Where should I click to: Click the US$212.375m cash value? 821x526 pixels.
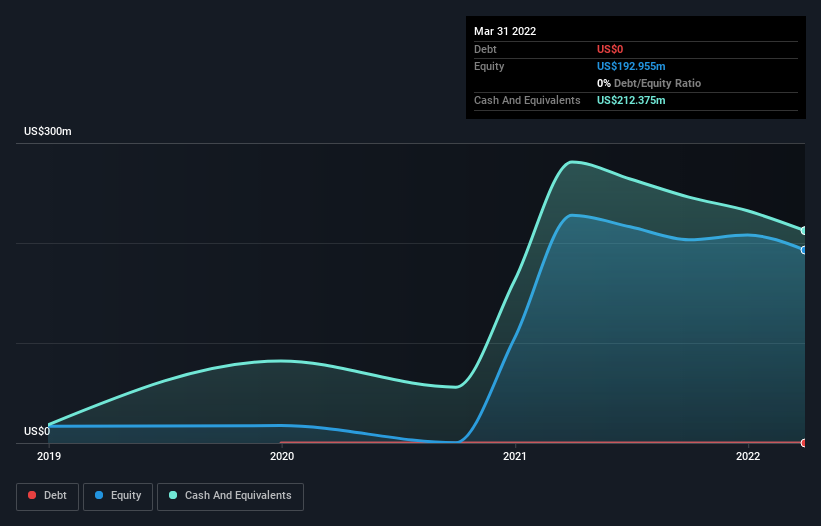coord(631,100)
